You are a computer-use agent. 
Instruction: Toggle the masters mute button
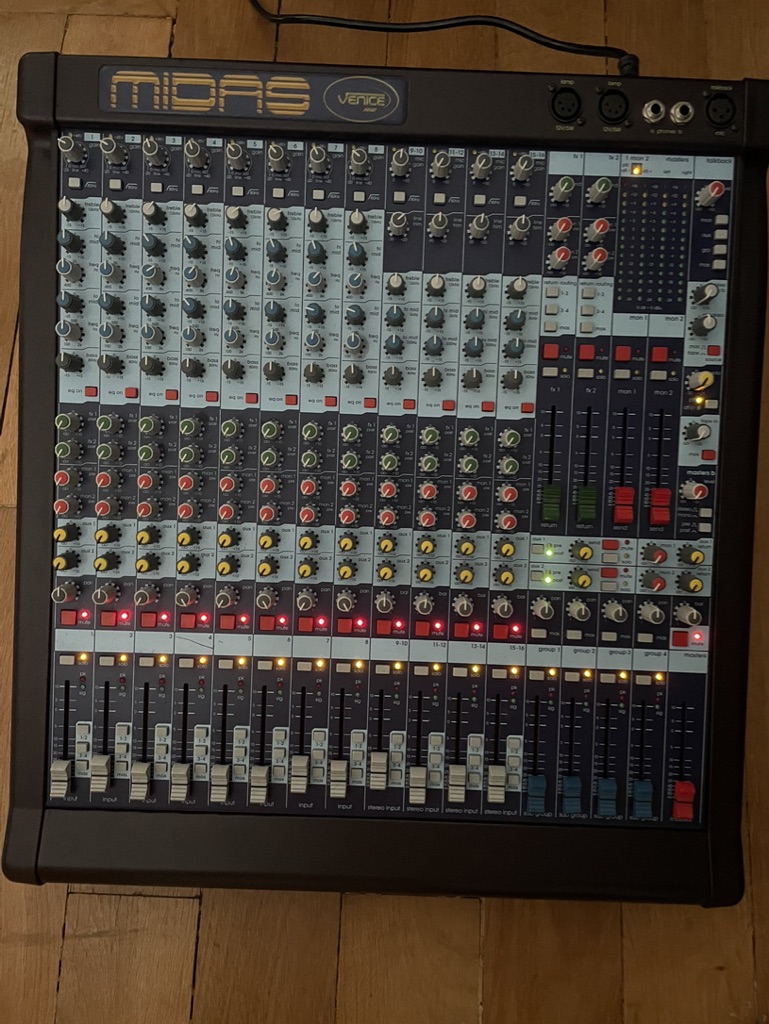coord(680,638)
